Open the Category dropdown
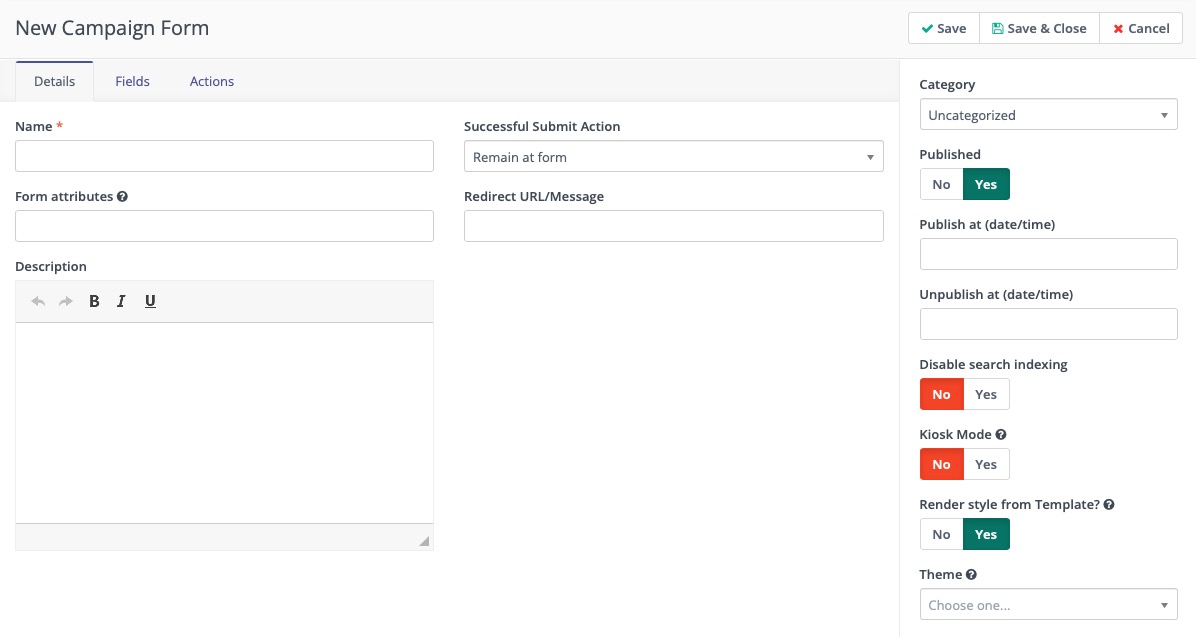Viewport: 1196px width, 637px height. tap(1048, 115)
